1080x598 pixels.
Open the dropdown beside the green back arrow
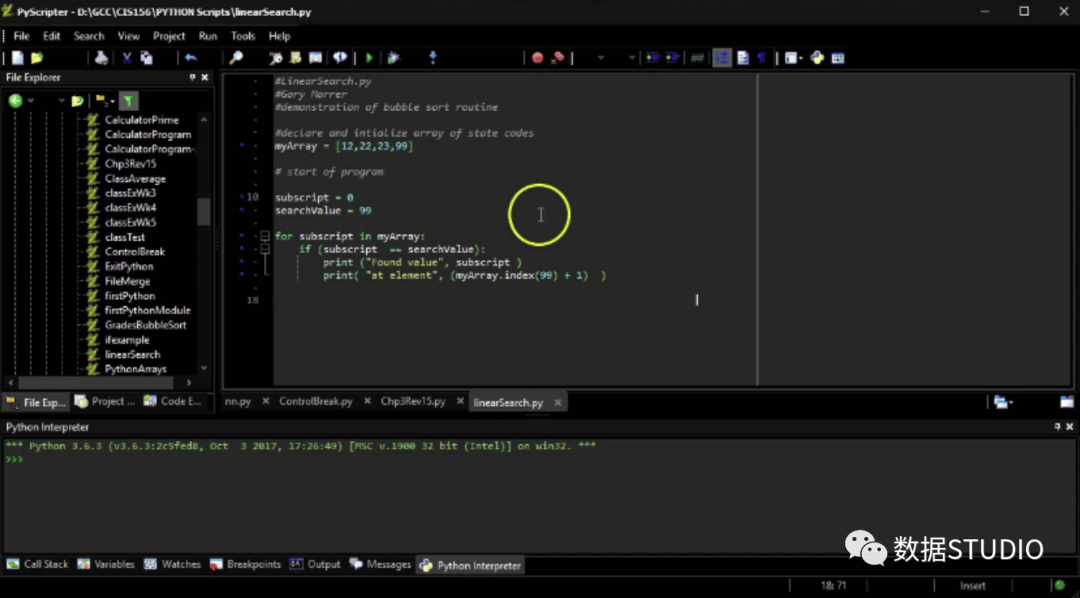click(x=31, y=101)
